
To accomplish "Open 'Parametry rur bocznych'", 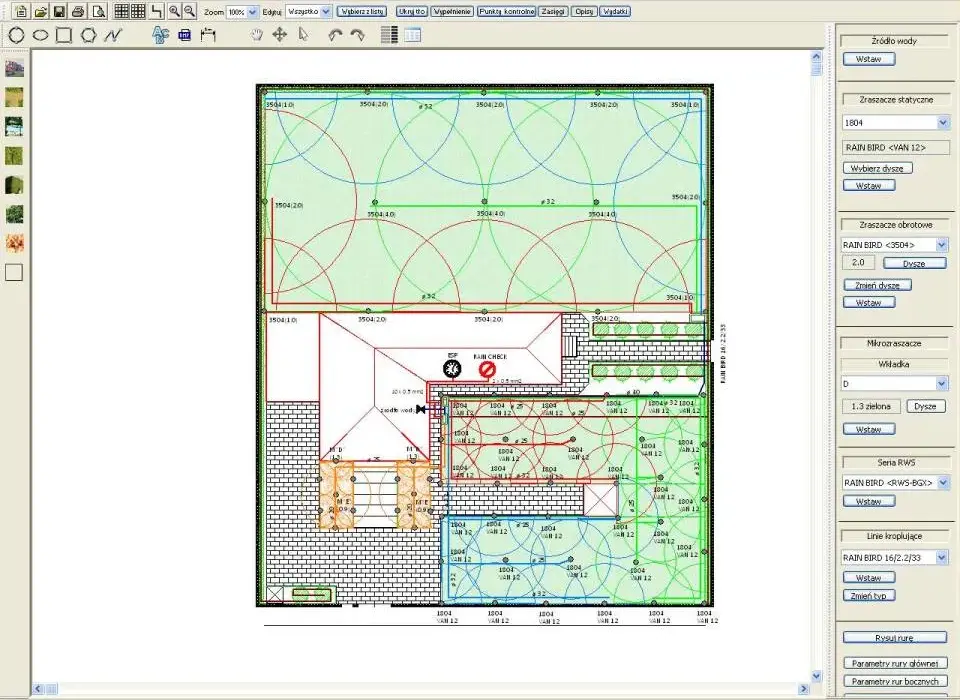I will (894, 681).
